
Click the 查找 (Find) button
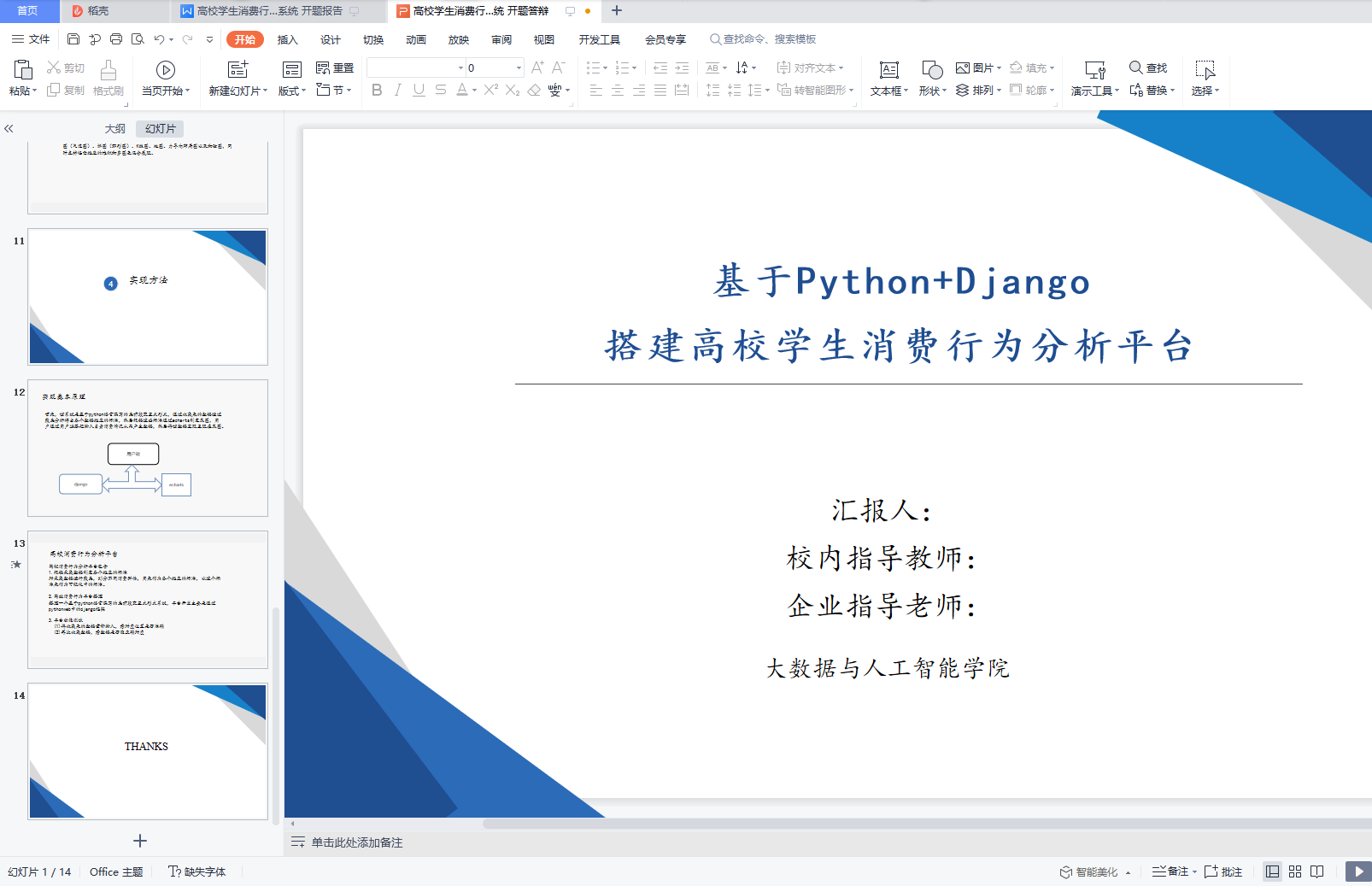click(1148, 67)
